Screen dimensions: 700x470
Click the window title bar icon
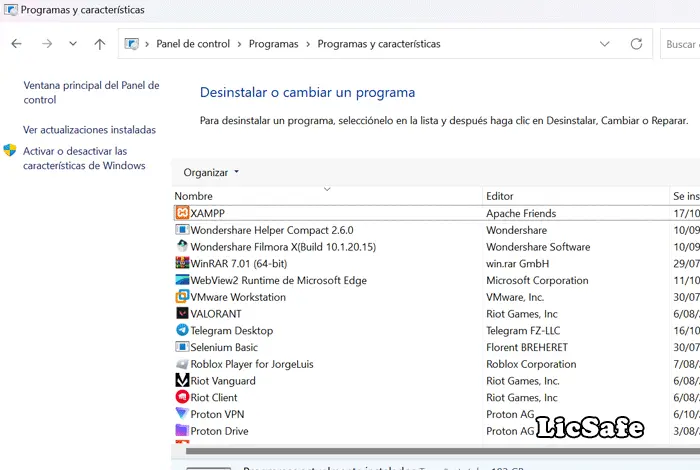tap(11, 9)
